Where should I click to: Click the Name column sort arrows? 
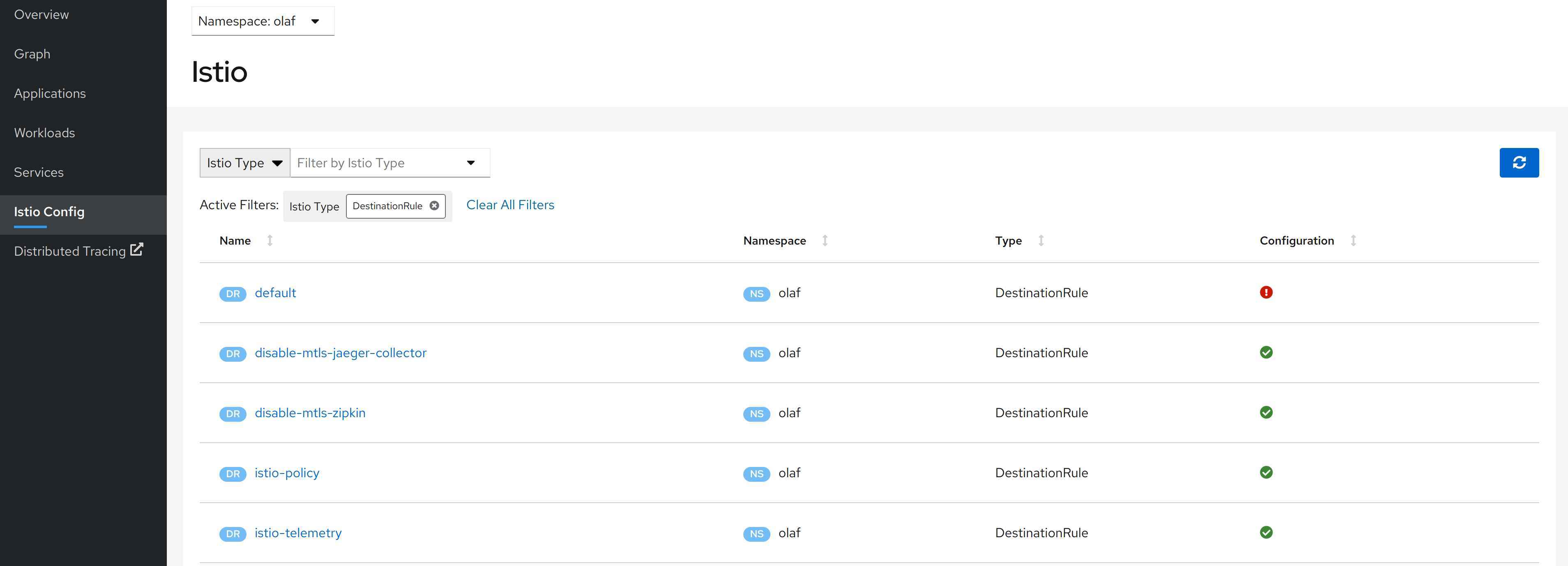click(270, 240)
